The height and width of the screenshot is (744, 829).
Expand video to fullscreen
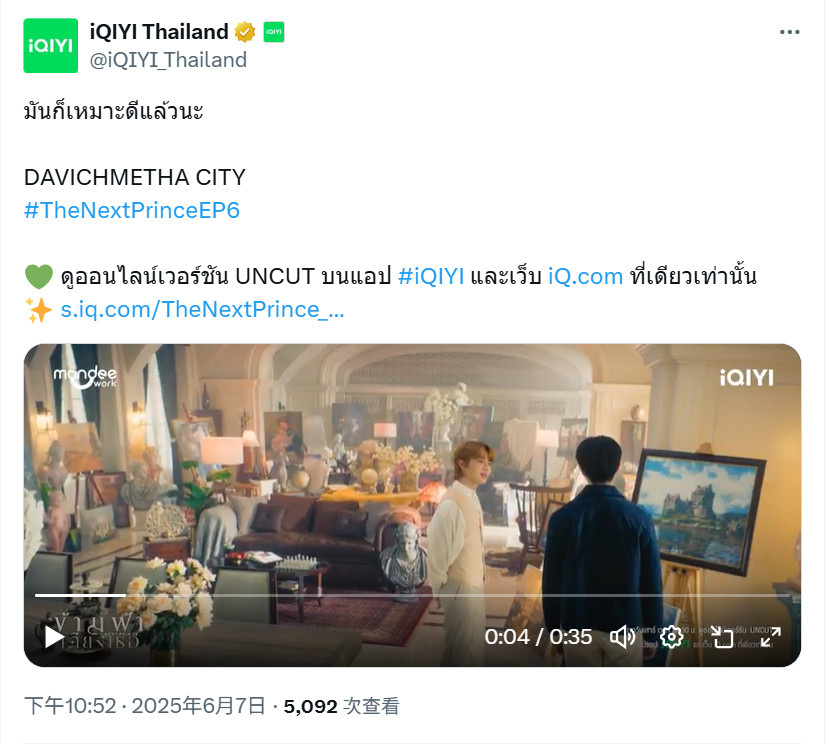pos(770,637)
